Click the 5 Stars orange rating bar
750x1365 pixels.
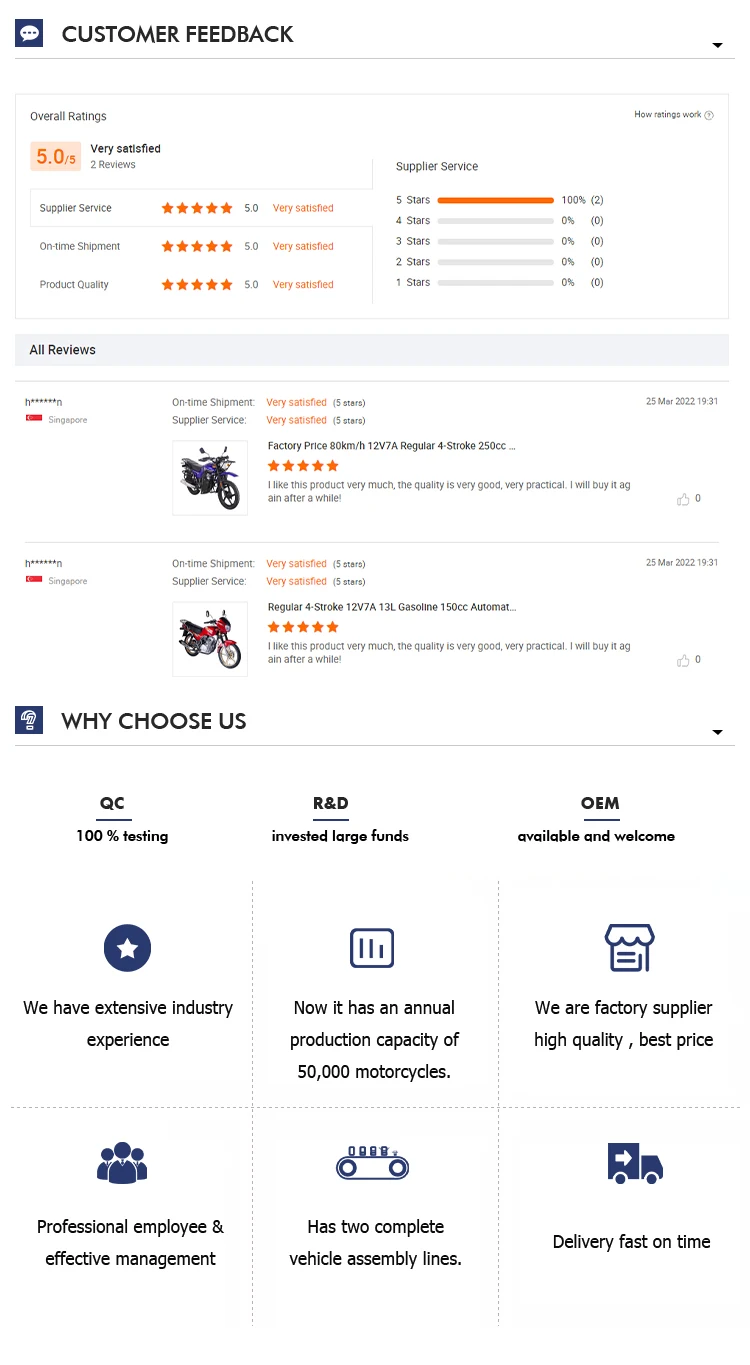[x=495, y=200]
